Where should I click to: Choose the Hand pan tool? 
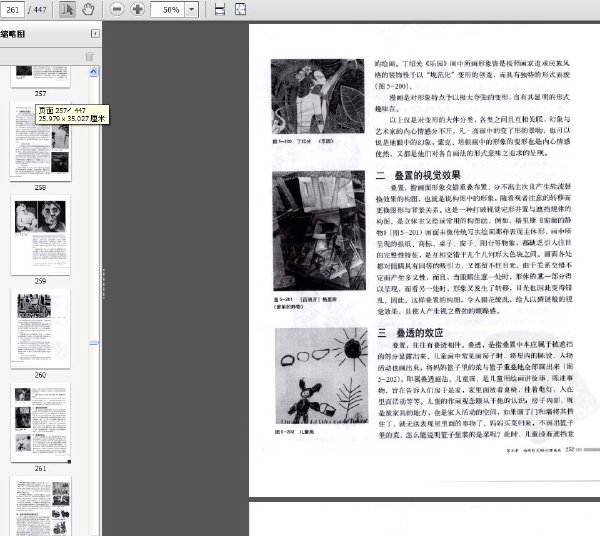point(88,9)
